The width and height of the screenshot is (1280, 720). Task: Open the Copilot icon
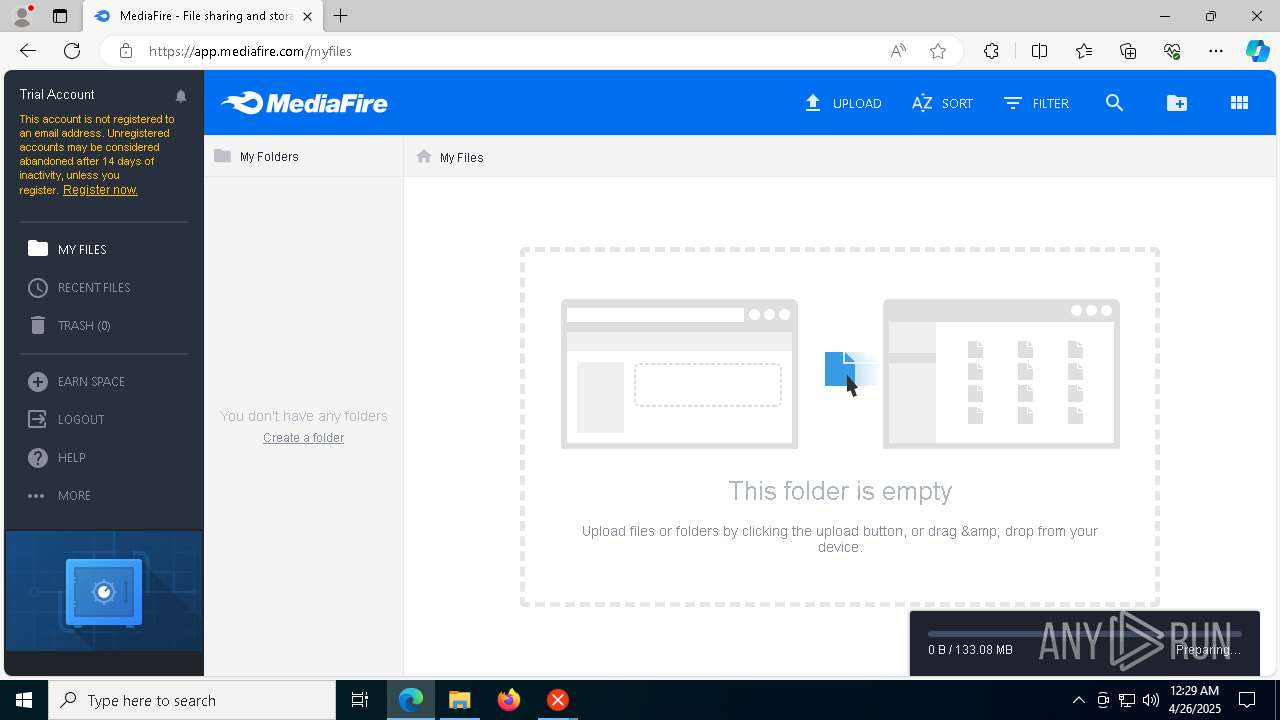(1257, 51)
